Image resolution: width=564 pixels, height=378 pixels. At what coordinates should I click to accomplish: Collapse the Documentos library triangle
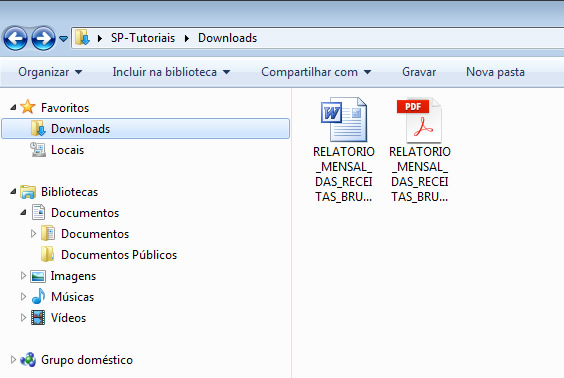click(x=23, y=212)
